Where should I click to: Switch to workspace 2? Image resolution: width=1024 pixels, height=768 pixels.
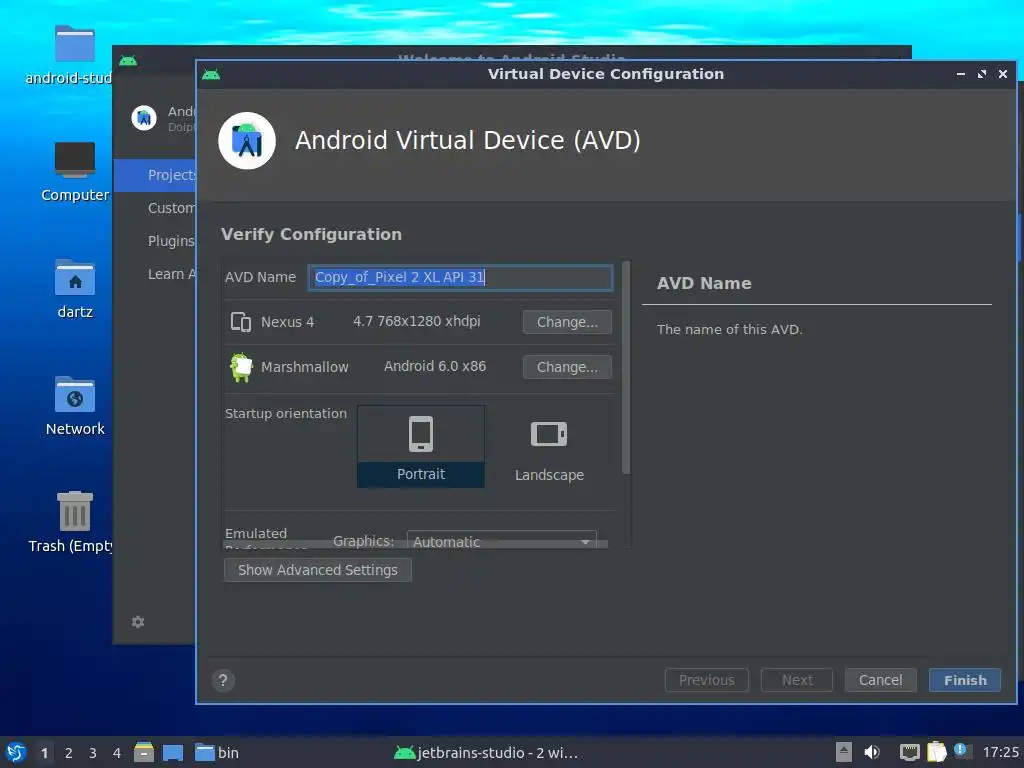[x=69, y=753]
